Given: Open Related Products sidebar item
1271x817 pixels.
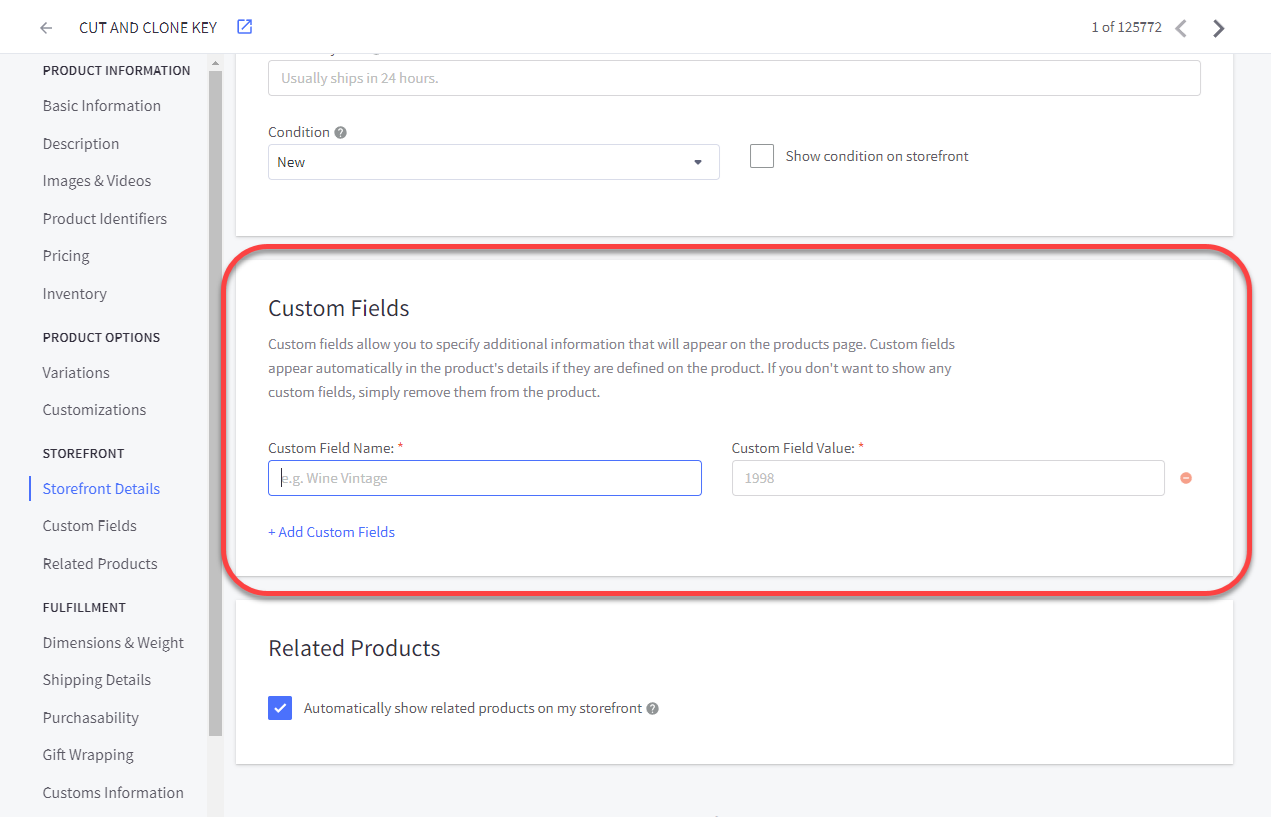Looking at the screenshot, I should pos(100,564).
